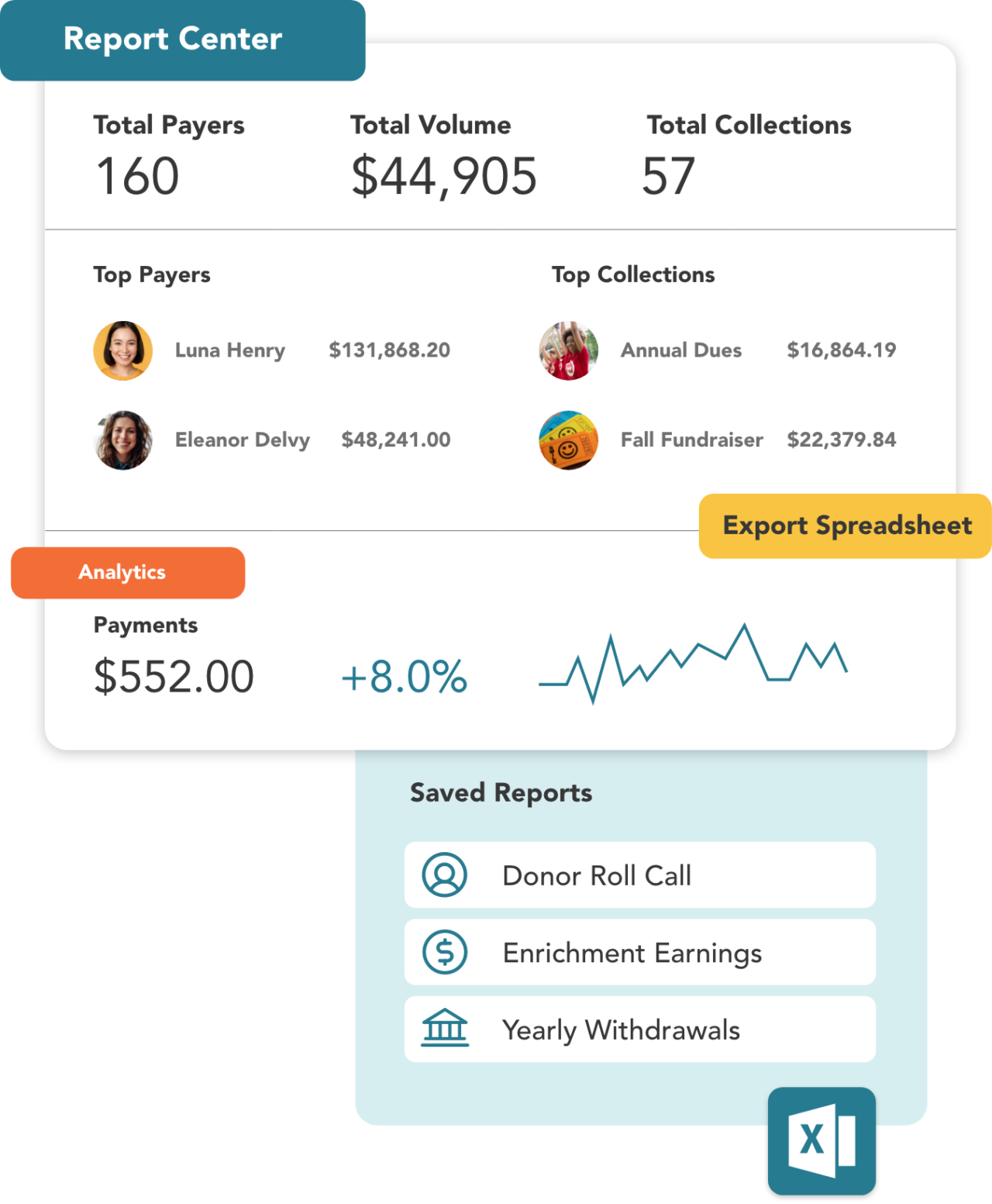992x1204 pixels.
Task: Select the Enrichment Earnings report
Action: pyautogui.click(x=639, y=952)
